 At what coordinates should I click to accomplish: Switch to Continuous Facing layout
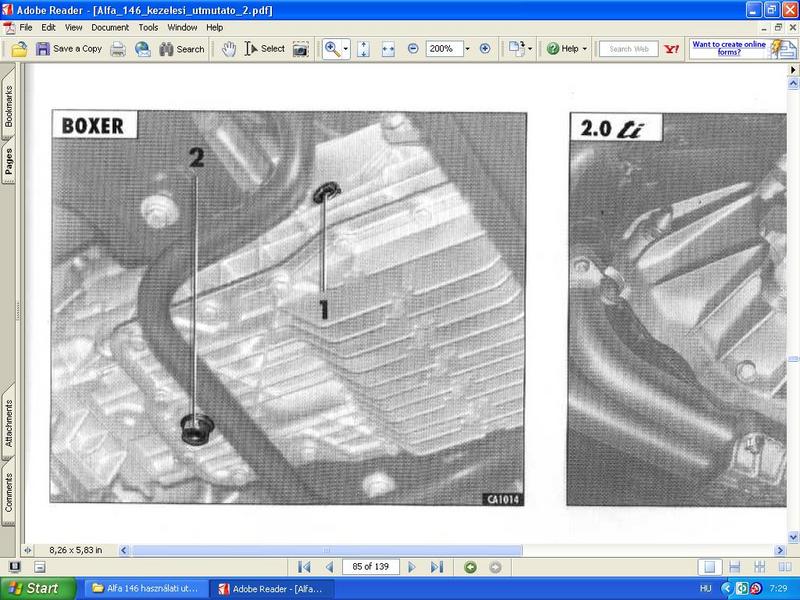(x=760, y=567)
